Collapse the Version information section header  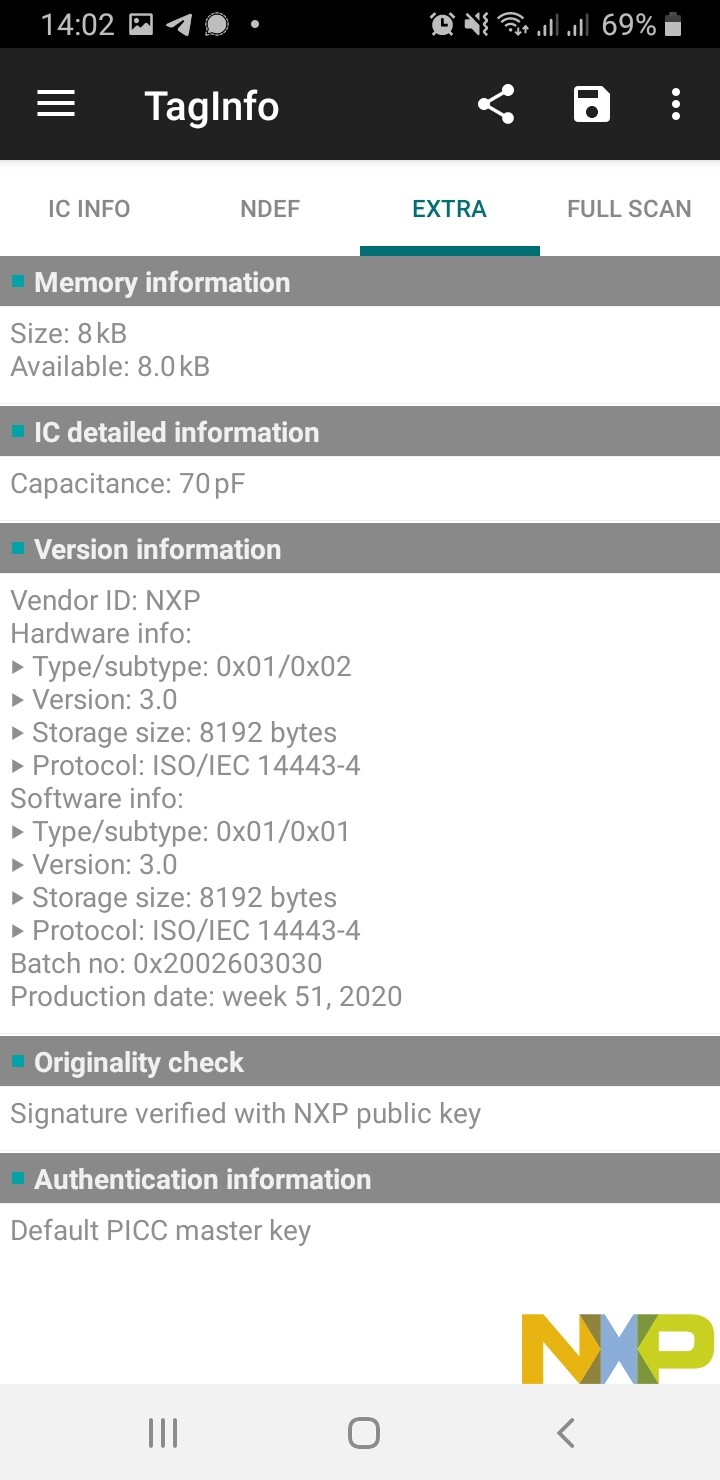click(360, 549)
